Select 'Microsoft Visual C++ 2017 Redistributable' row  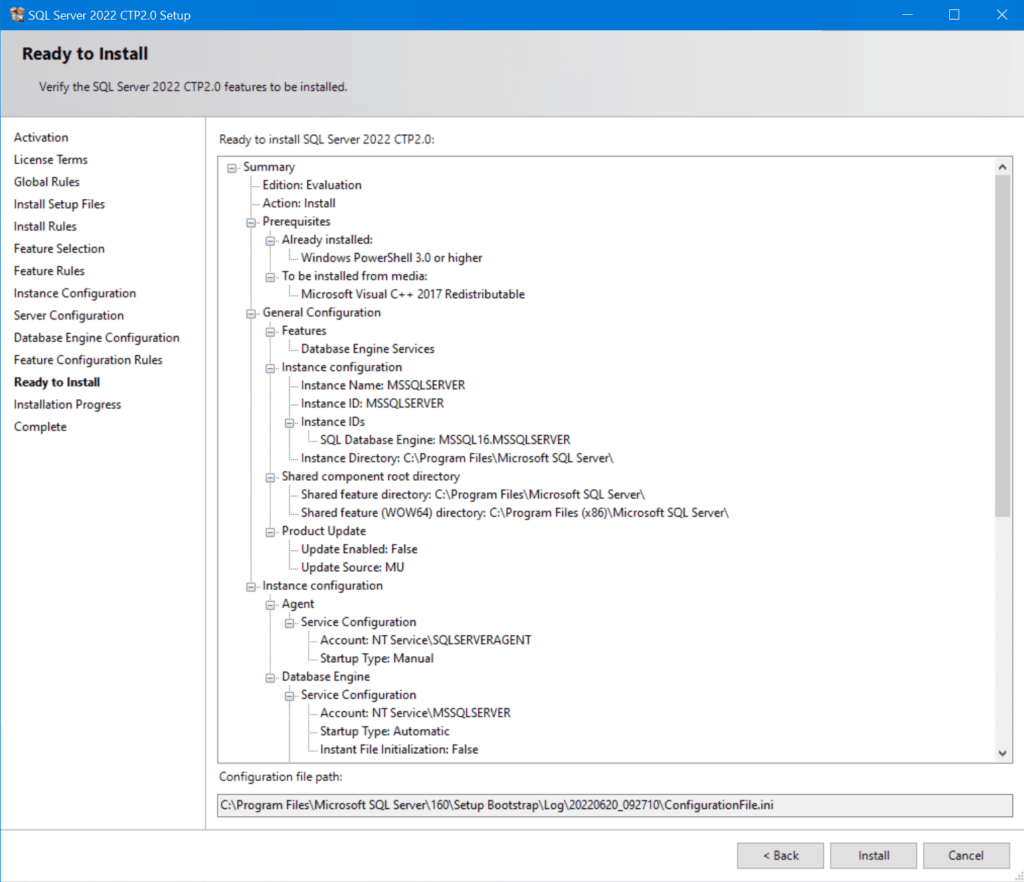pyautogui.click(x=413, y=294)
